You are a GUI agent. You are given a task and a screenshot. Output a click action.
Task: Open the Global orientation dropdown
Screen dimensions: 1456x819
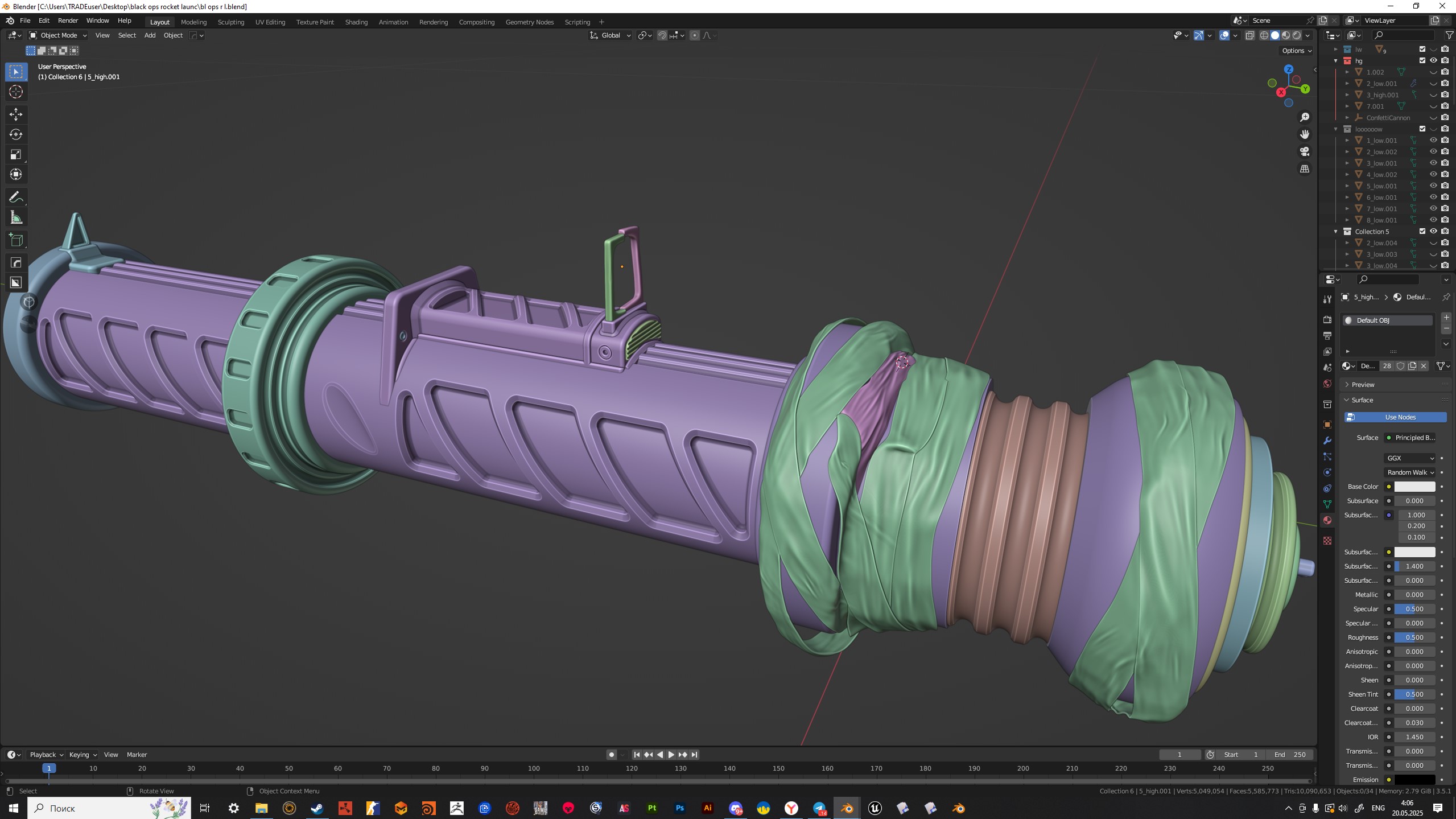tap(610, 35)
